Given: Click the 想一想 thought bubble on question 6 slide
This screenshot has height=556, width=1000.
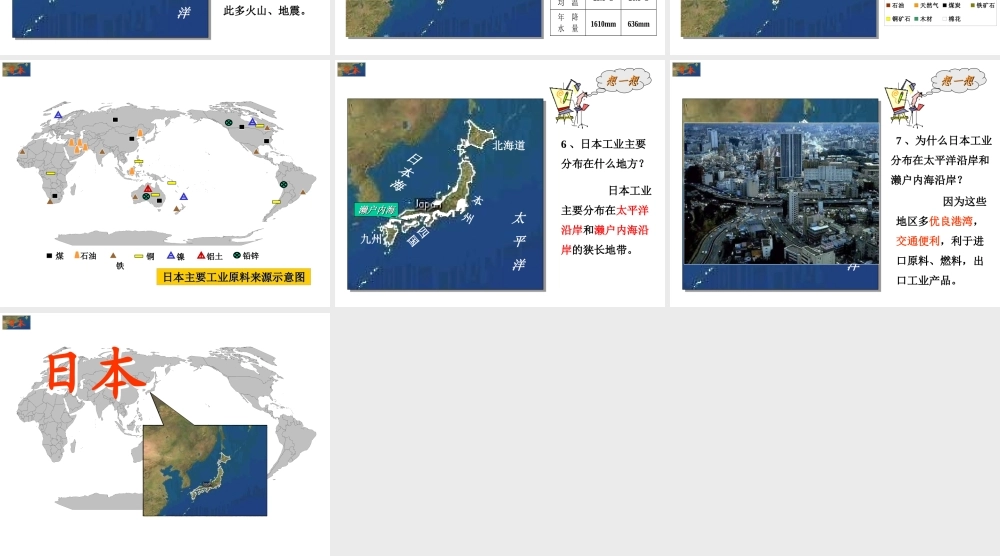Looking at the screenshot, I should pyautogui.click(x=623, y=80).
